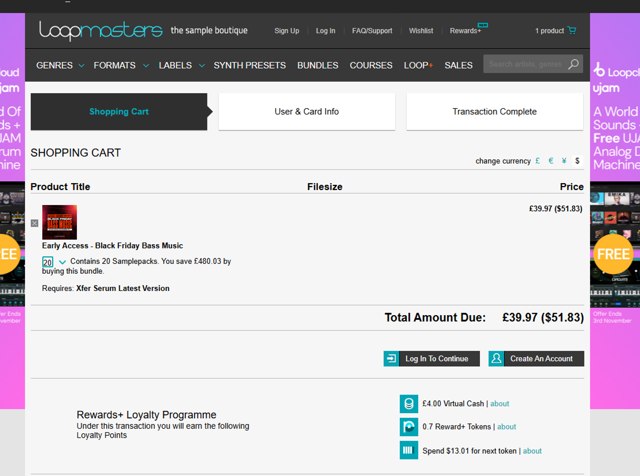
Task: Remove Black Friday Bass Music from cart
Action: (x=35, y=223)
